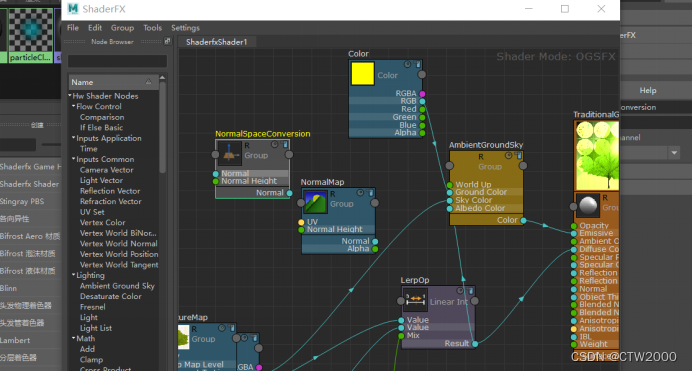Image resolution: width=693 pixels, height=372 pixels.
Task: Click the Help button in right panel
Action: [x=648, y=90]
